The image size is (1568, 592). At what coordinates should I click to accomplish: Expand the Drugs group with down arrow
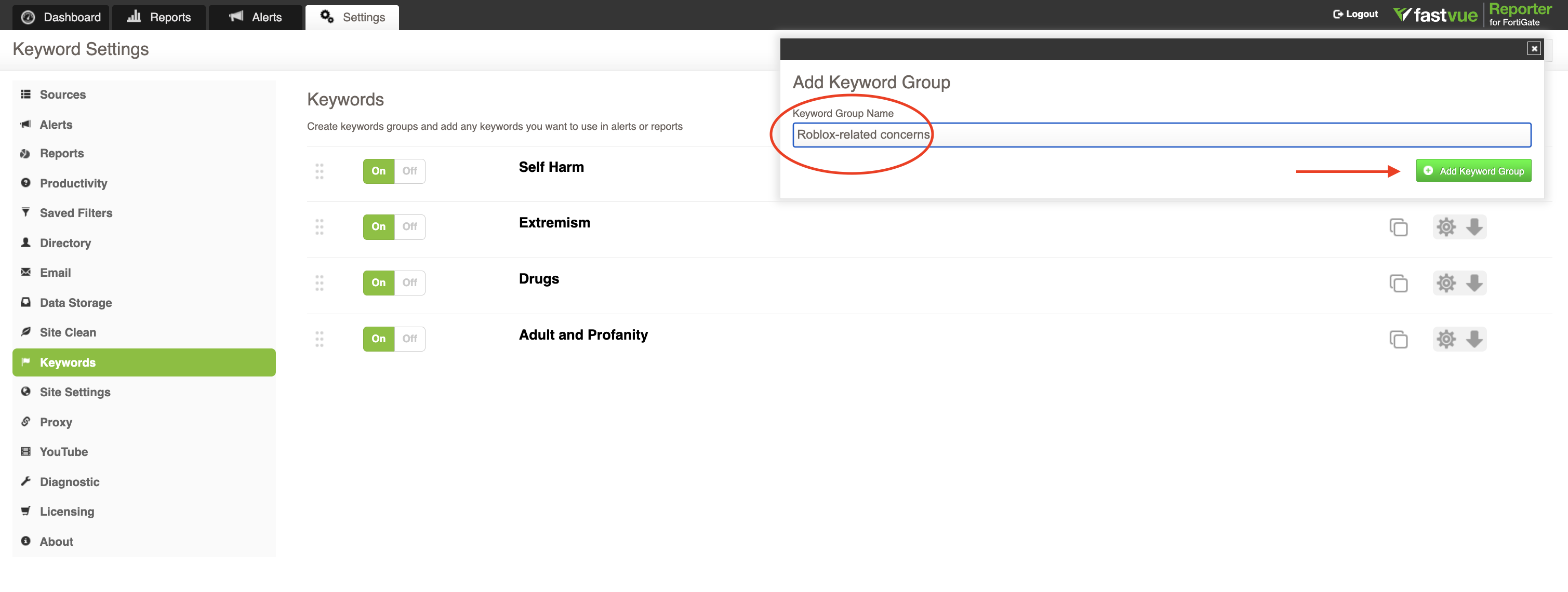pos(1473,283)
